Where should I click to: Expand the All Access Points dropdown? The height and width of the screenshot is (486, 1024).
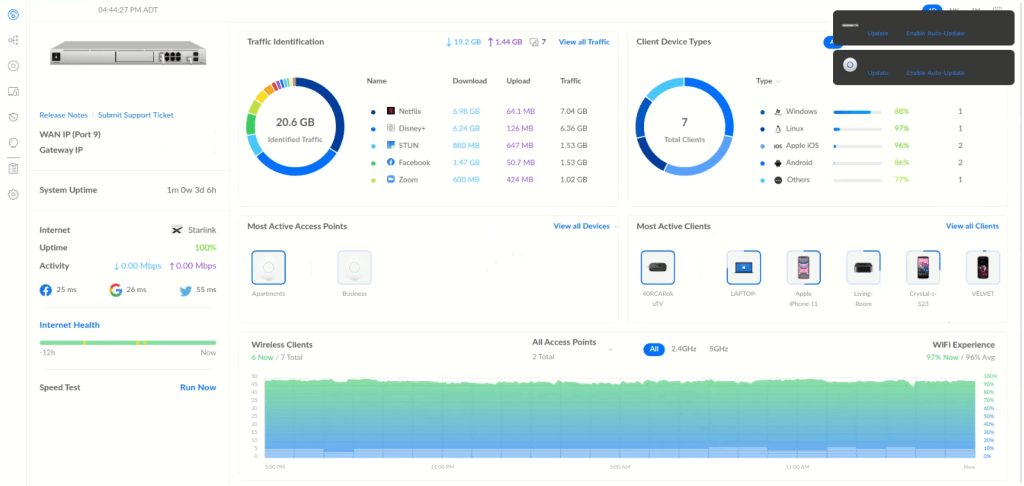tap(610, 349)
